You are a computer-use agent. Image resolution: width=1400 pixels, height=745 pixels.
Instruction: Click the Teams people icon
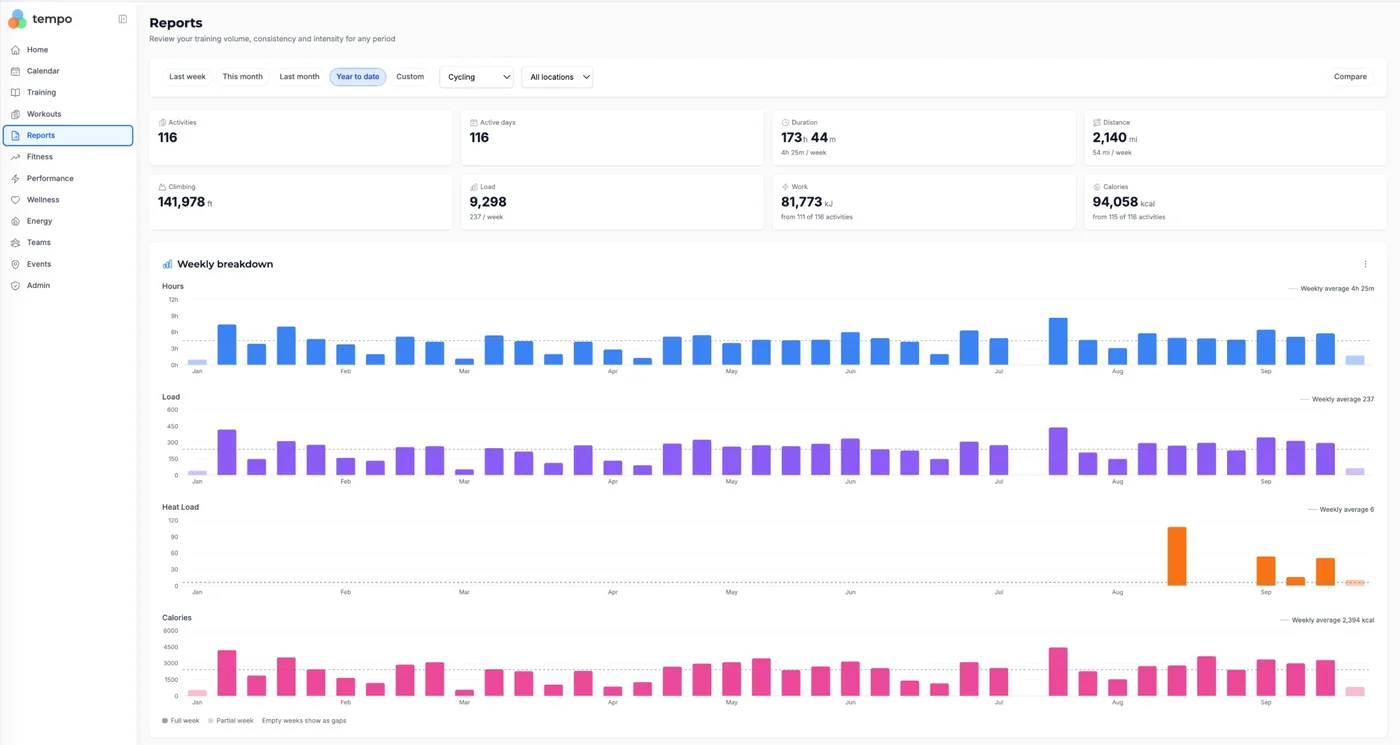click(15, 243)
